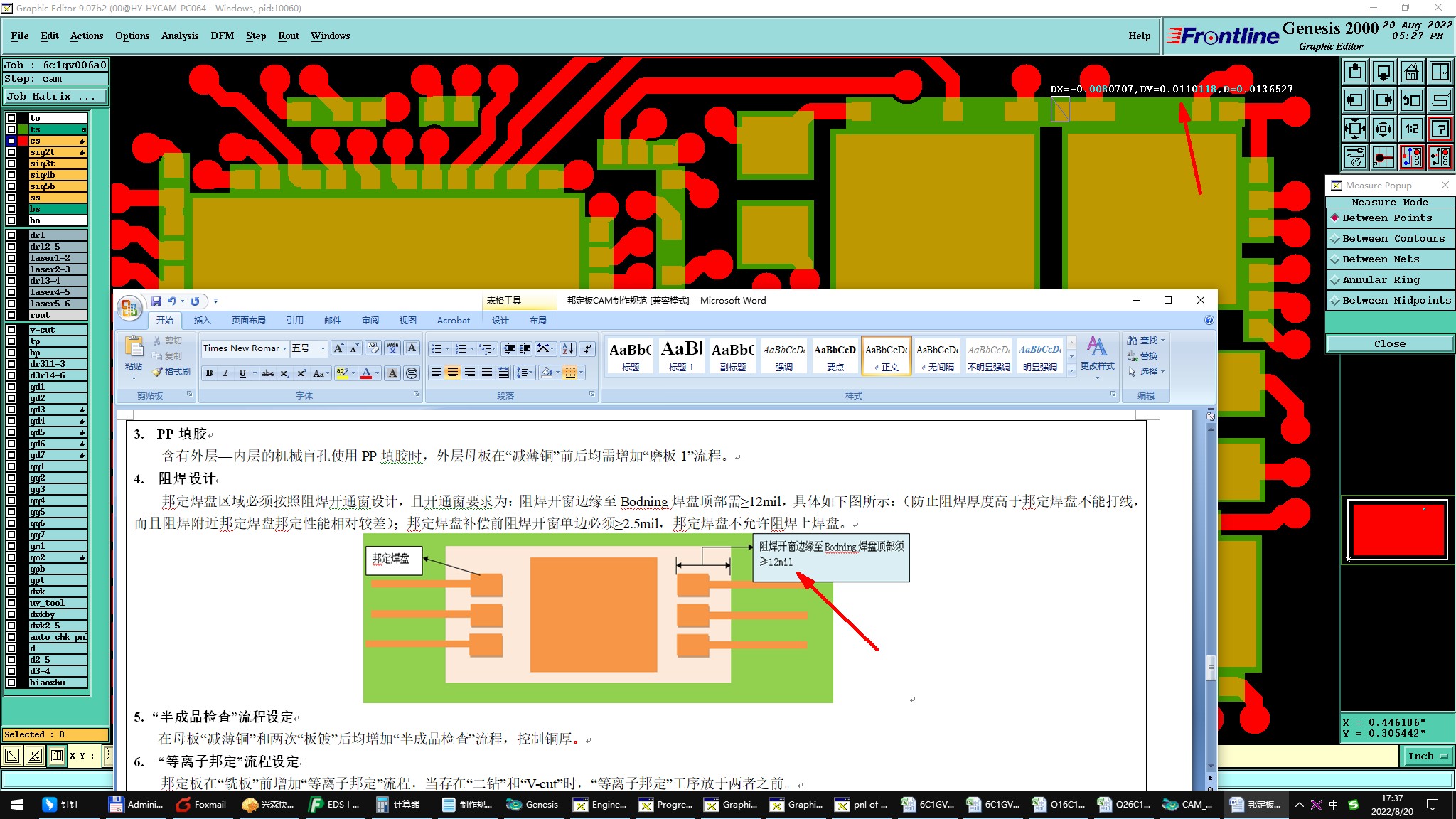Click the red font color A swatch
1456x819 pixels.
366,373
